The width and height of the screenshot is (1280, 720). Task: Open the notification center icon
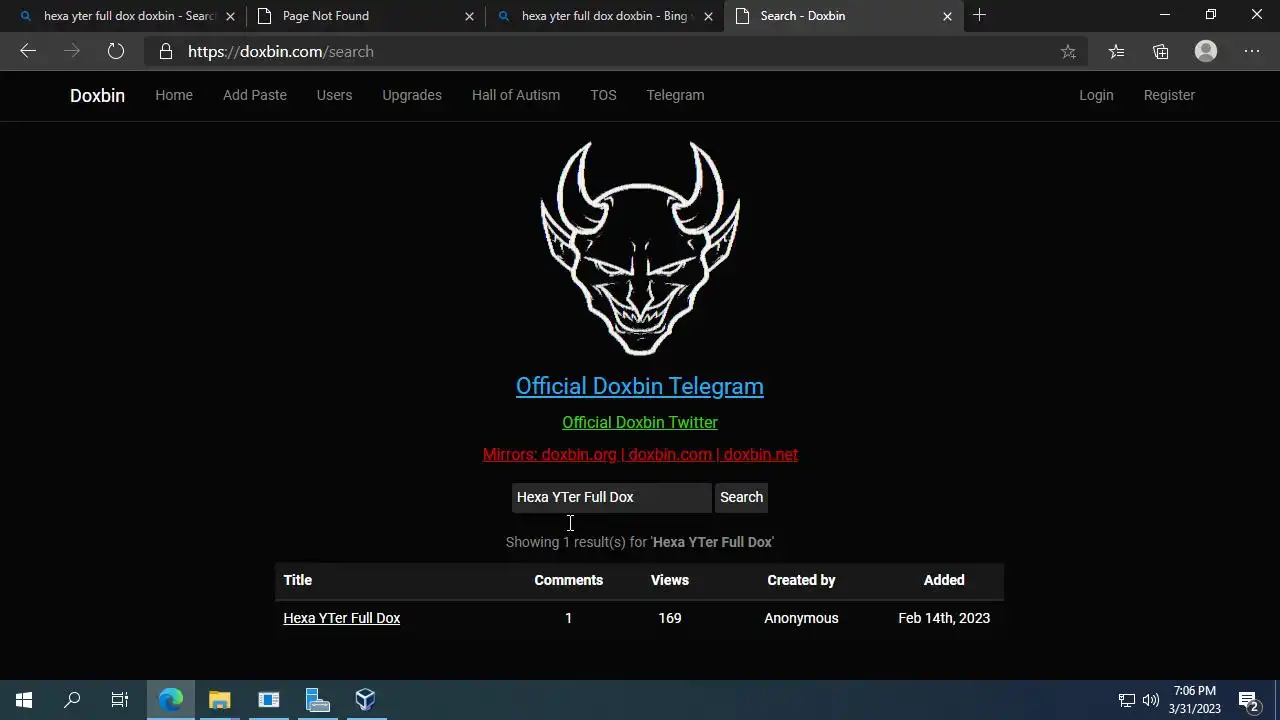[1248, 700]
